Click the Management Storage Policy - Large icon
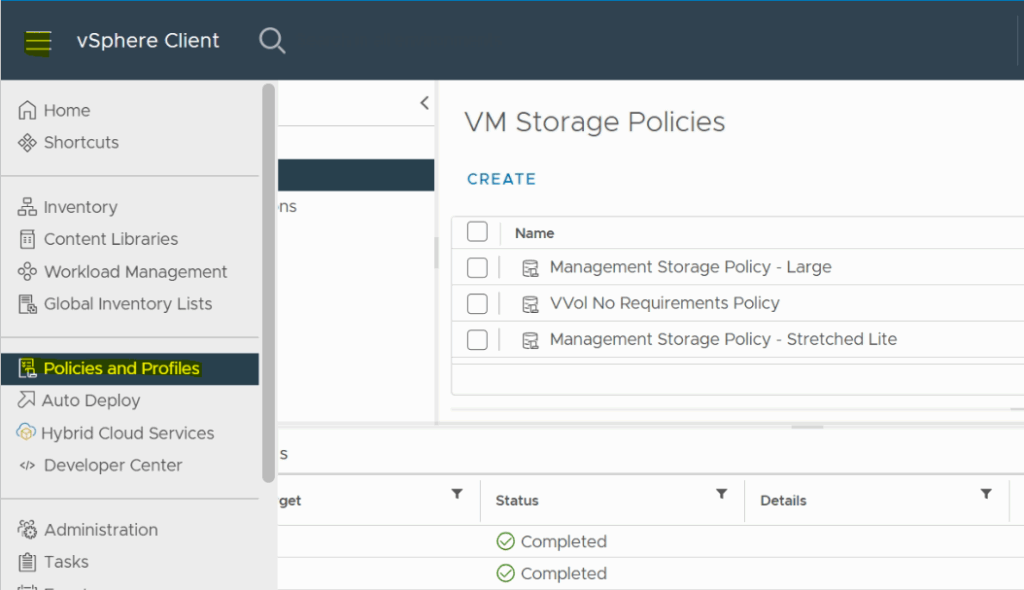This screenshot has width=1024, height=590. coord(530,268)
